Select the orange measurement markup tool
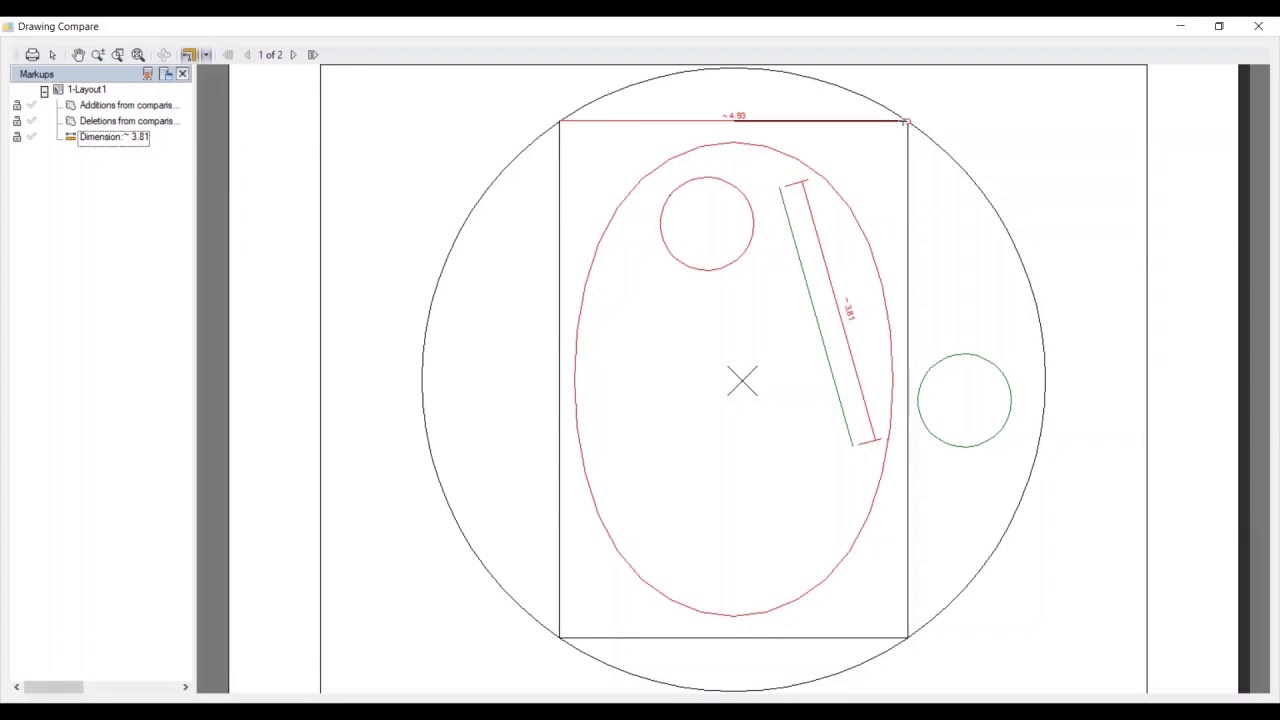 click(x=190, y=55)
